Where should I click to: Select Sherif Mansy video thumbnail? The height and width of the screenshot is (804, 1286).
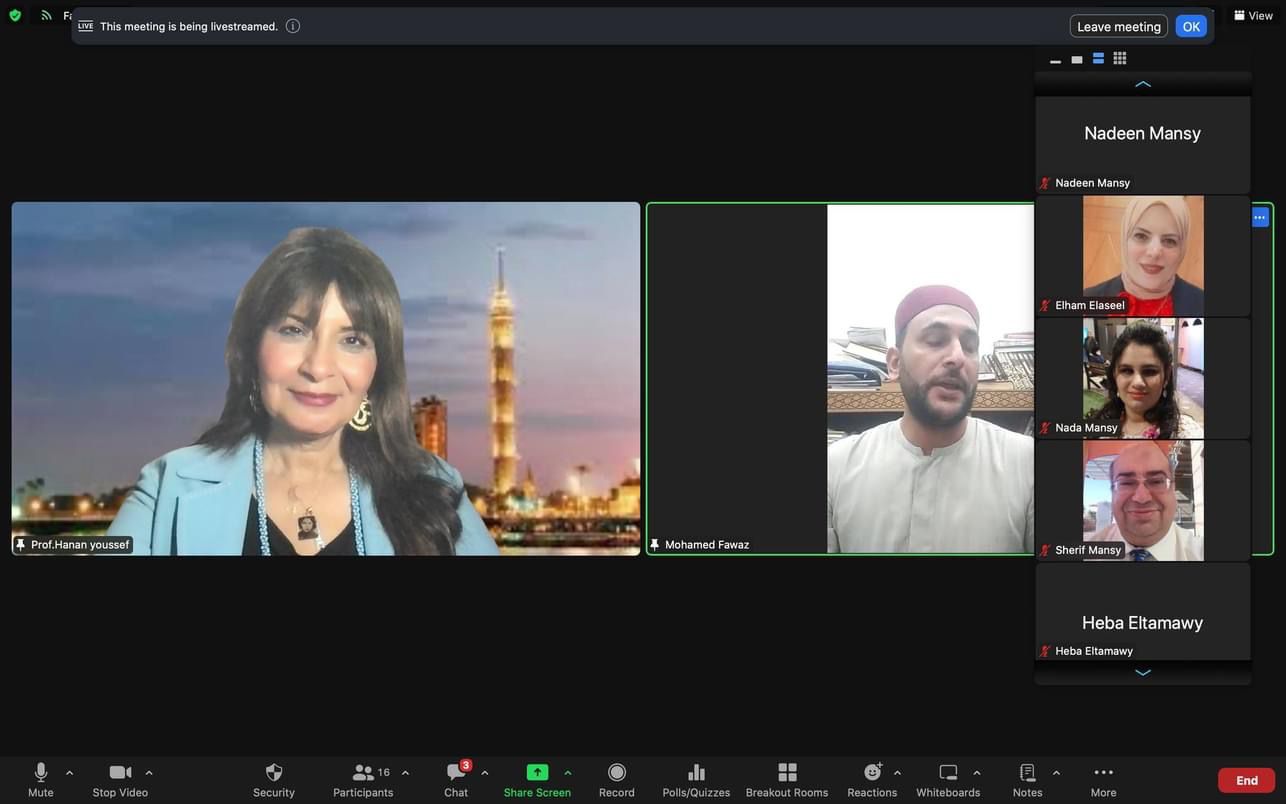tap(1143, 500)
